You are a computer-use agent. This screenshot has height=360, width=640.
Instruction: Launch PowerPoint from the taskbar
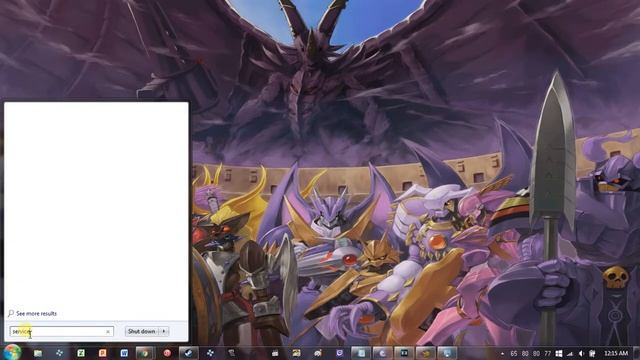pos(102,353)
